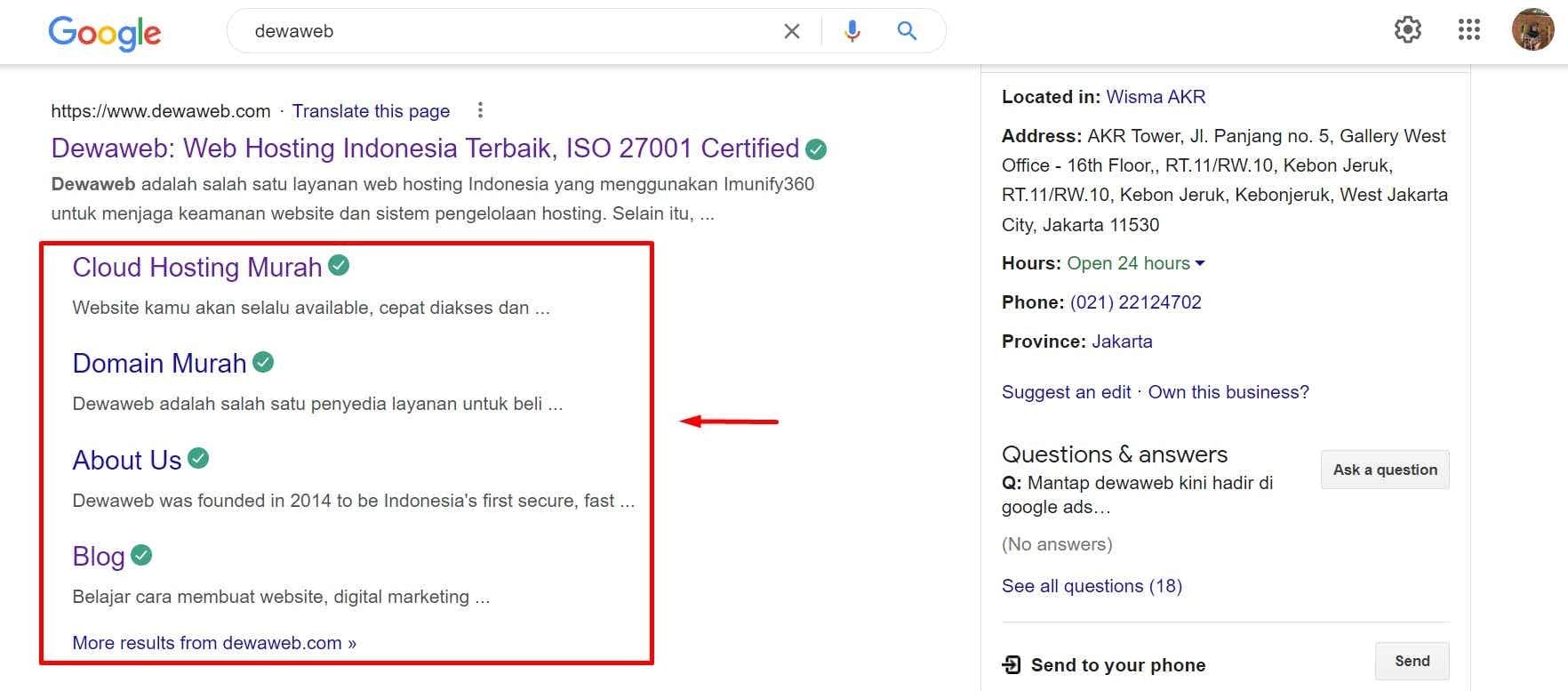Click Suggest an edit link
Screen dimensions: 1568x691
coord(1066,392)
